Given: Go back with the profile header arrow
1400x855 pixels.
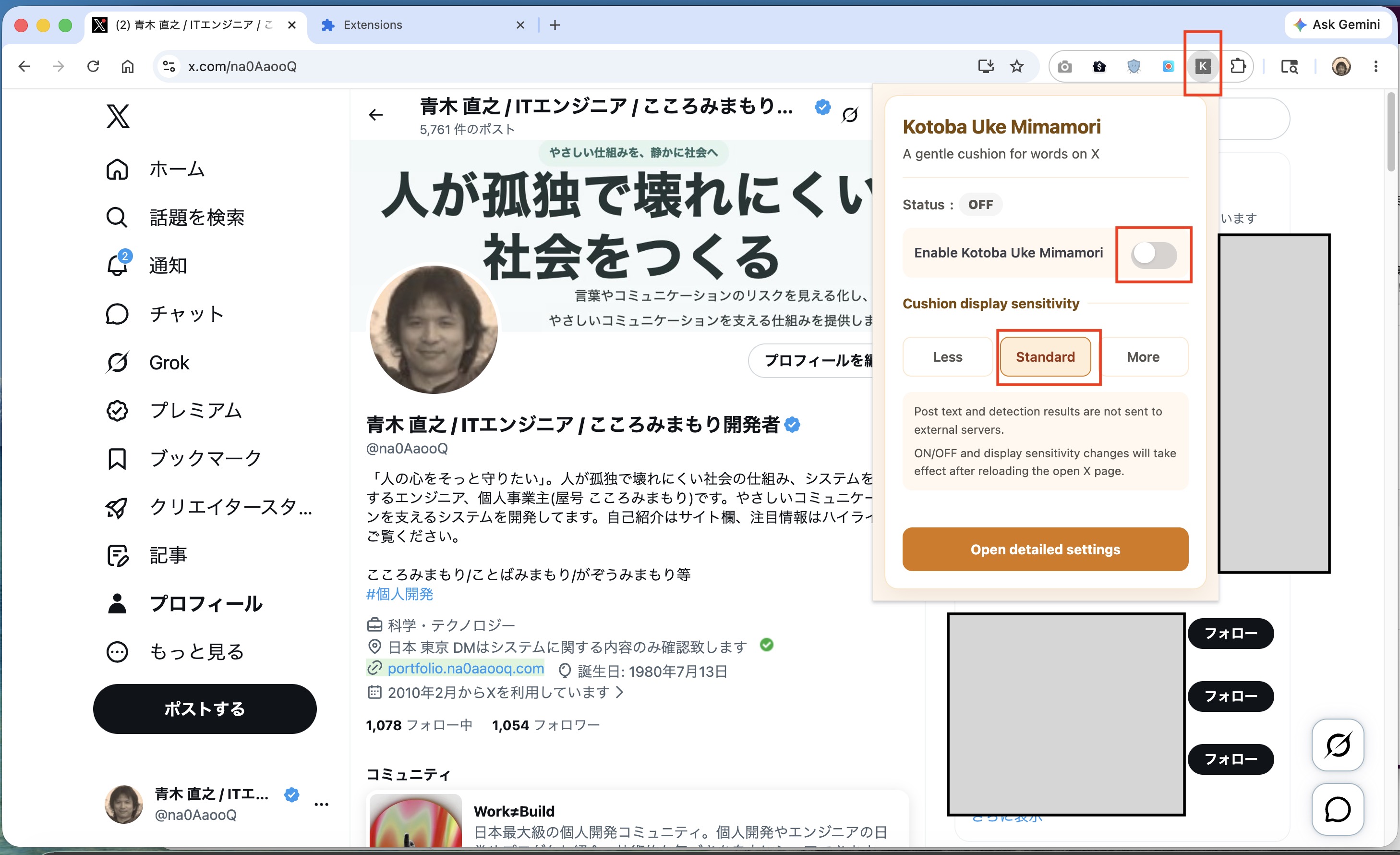Looking at the screenshot, I should [375, 115].
